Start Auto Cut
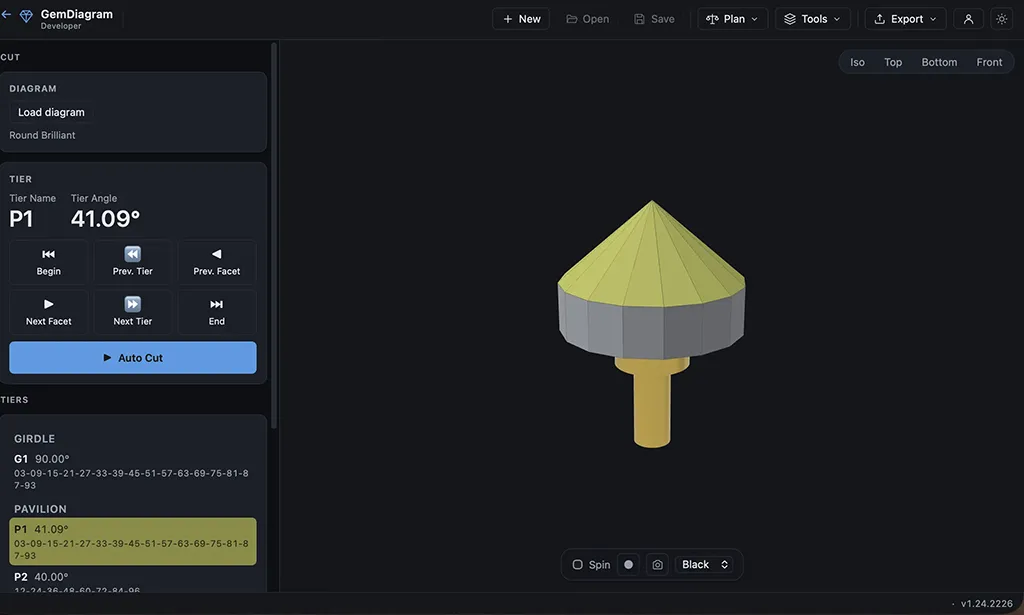This screenshot has height=615, width=1024. (x=133, y=358)
